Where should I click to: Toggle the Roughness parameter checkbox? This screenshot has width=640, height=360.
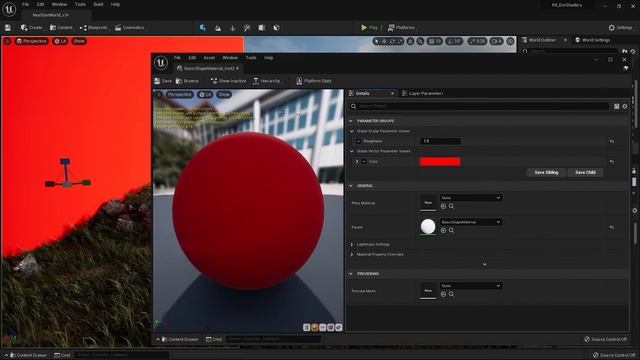click(x=358, y=141)
